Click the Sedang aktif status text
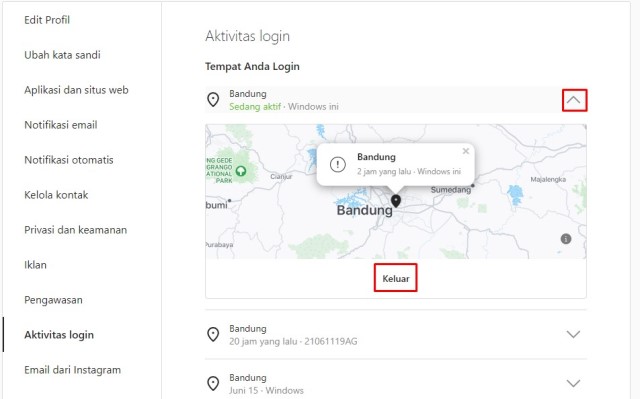Viewport: 640px width, 399px height. coord(255,106)
